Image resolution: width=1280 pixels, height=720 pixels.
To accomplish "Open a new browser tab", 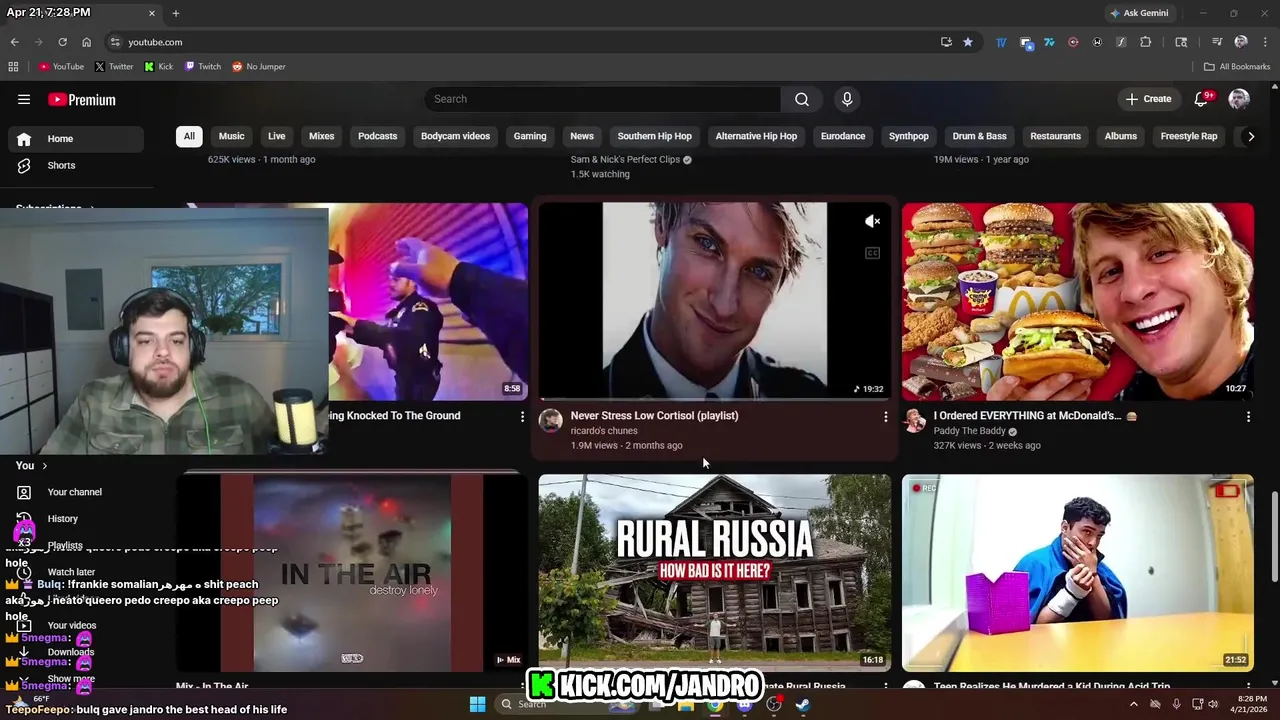I will [x=176, y=13].
